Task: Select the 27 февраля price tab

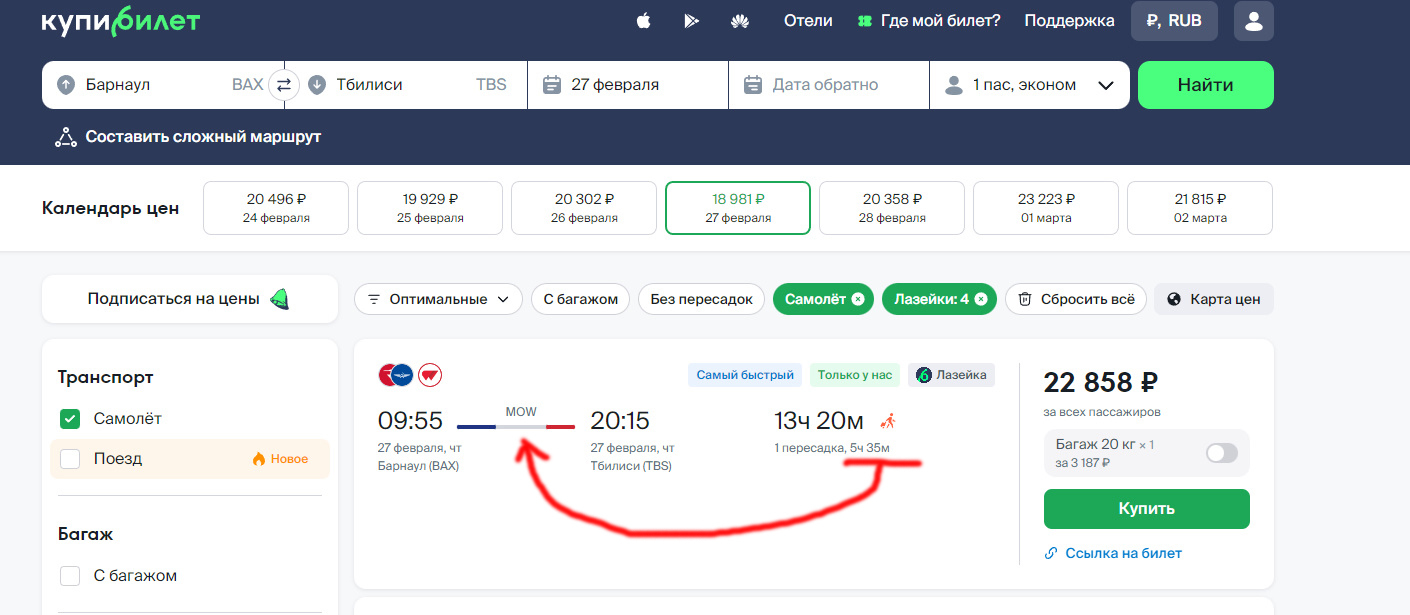Action: point(738,208)
